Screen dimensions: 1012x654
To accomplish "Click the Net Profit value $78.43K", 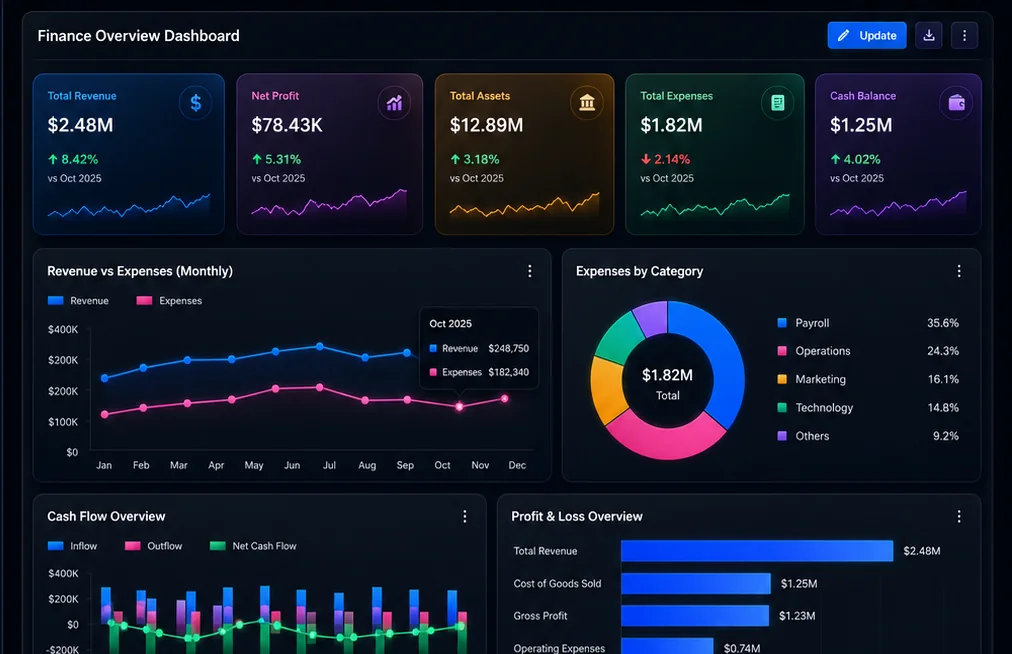I will click(287, 125).
